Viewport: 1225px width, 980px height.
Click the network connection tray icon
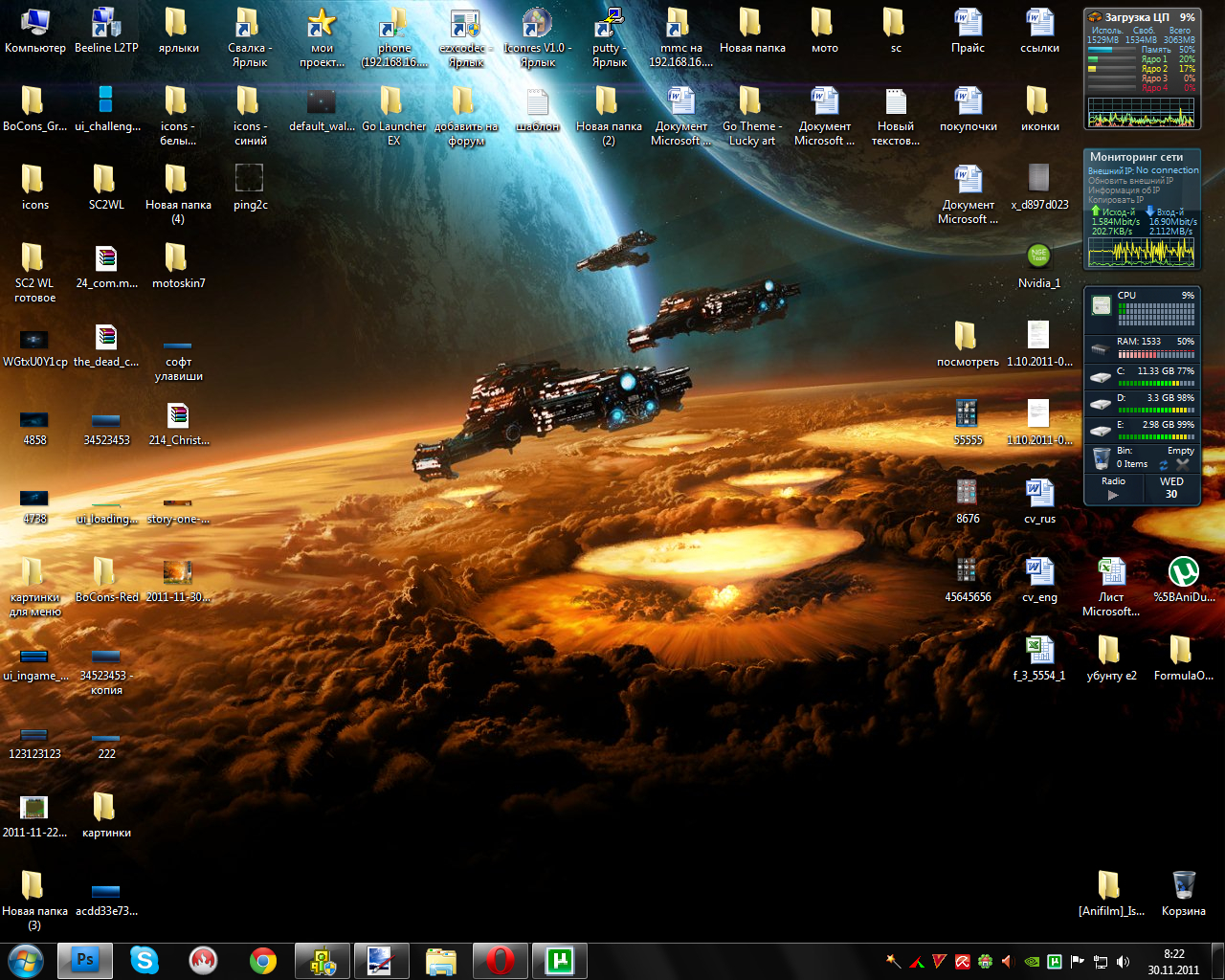coord(1101,961)
